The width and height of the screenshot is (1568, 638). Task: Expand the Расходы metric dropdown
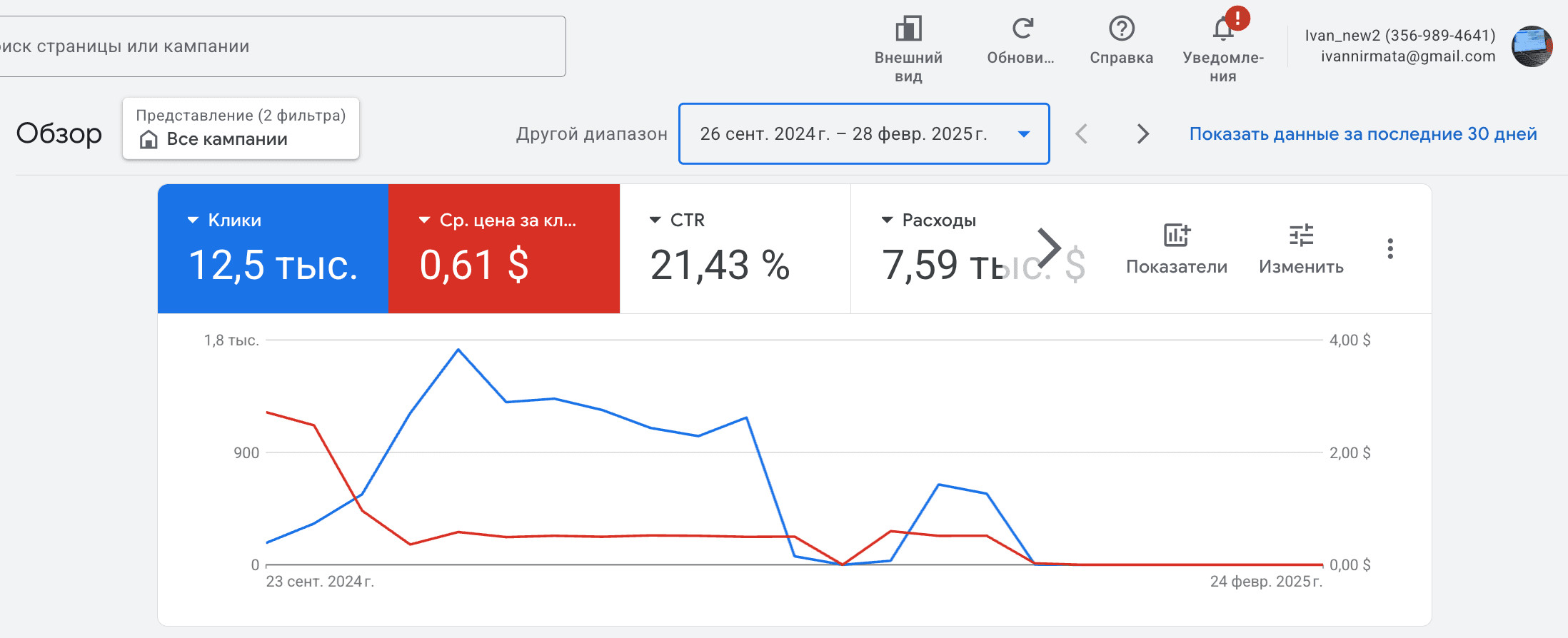coord(887,220)
